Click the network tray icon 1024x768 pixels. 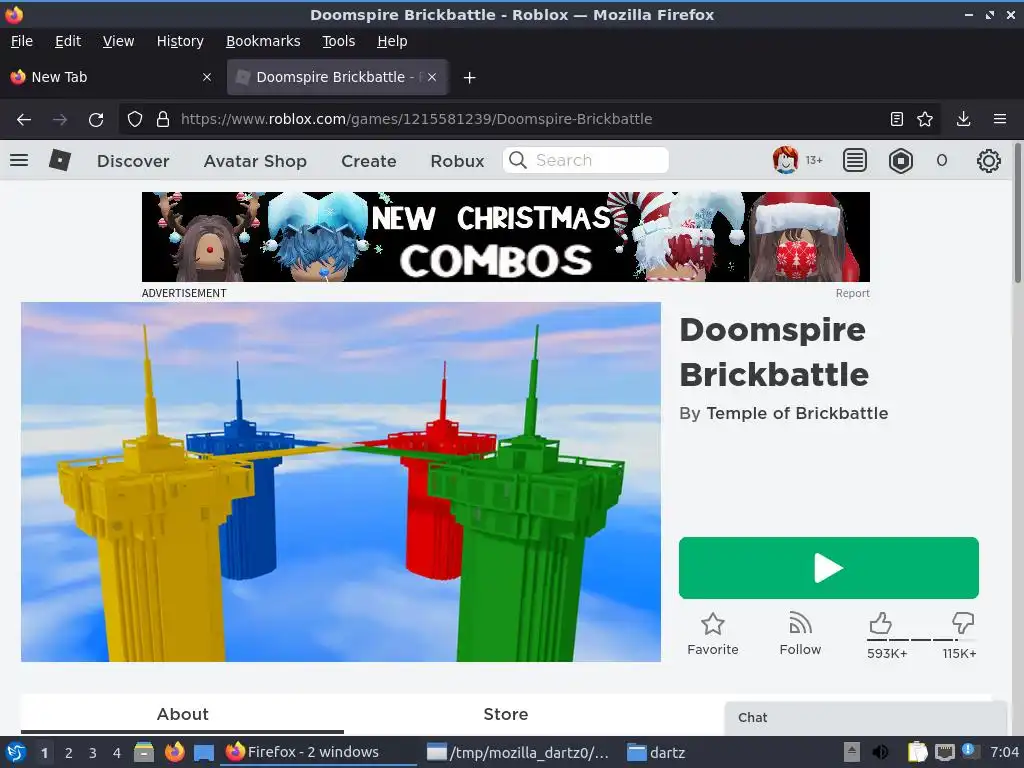pos(945,752)
